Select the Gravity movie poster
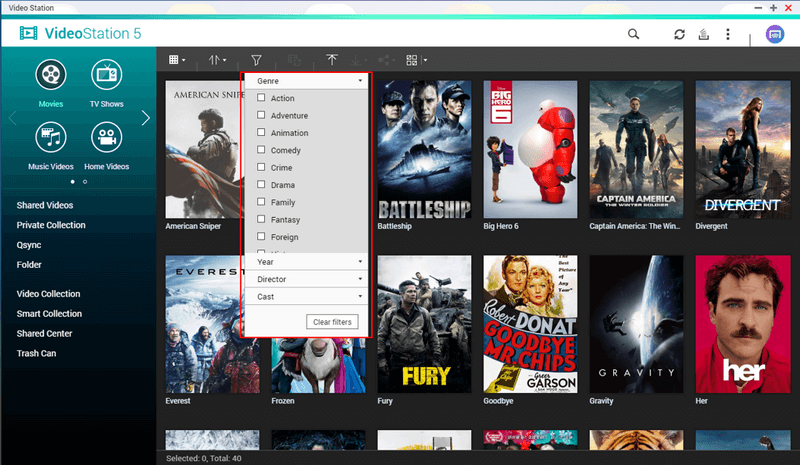The height and width of the screenshot is (465, 800). [x=636, y=324]
